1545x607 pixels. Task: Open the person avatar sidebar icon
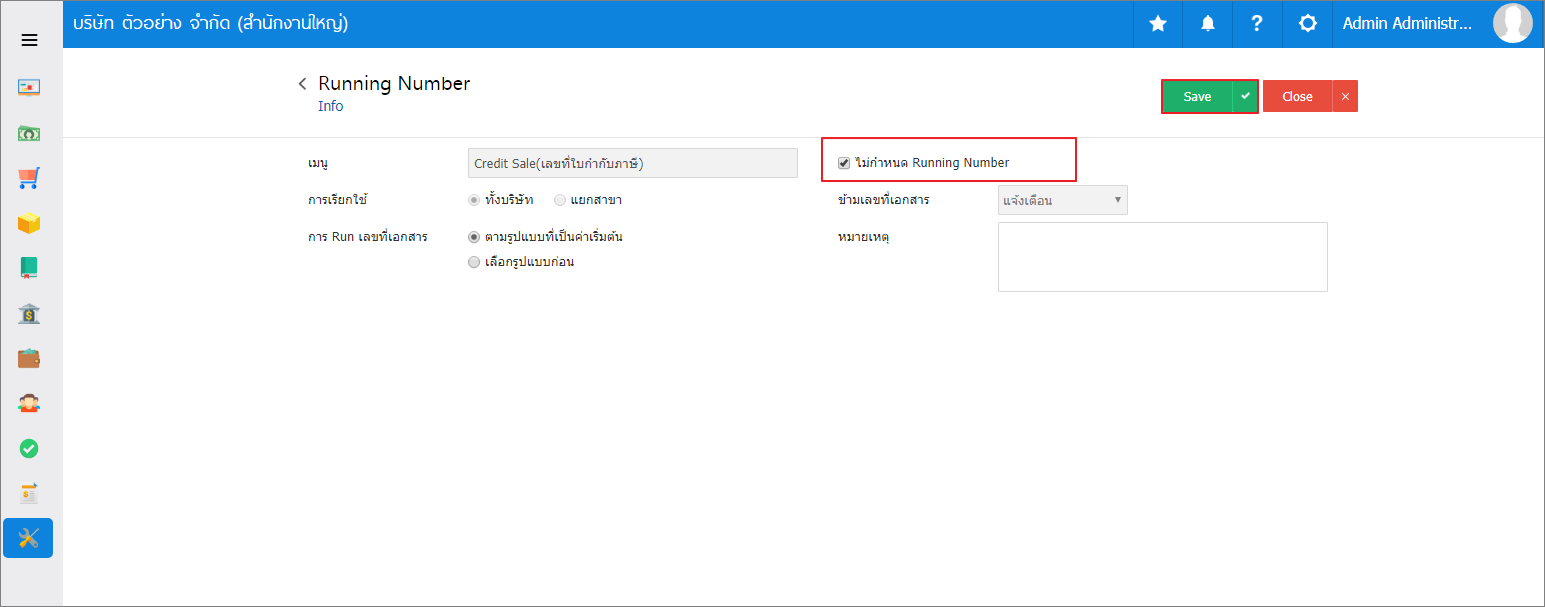point(29,403)
